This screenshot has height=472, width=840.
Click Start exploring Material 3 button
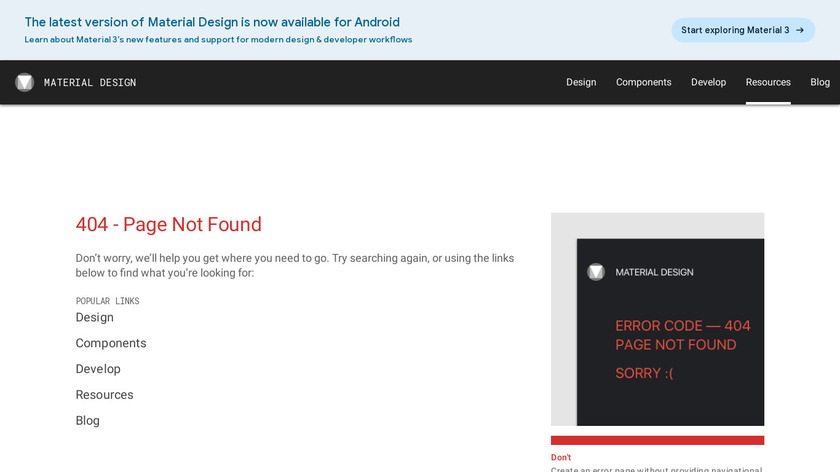click(x=743, y=30)
